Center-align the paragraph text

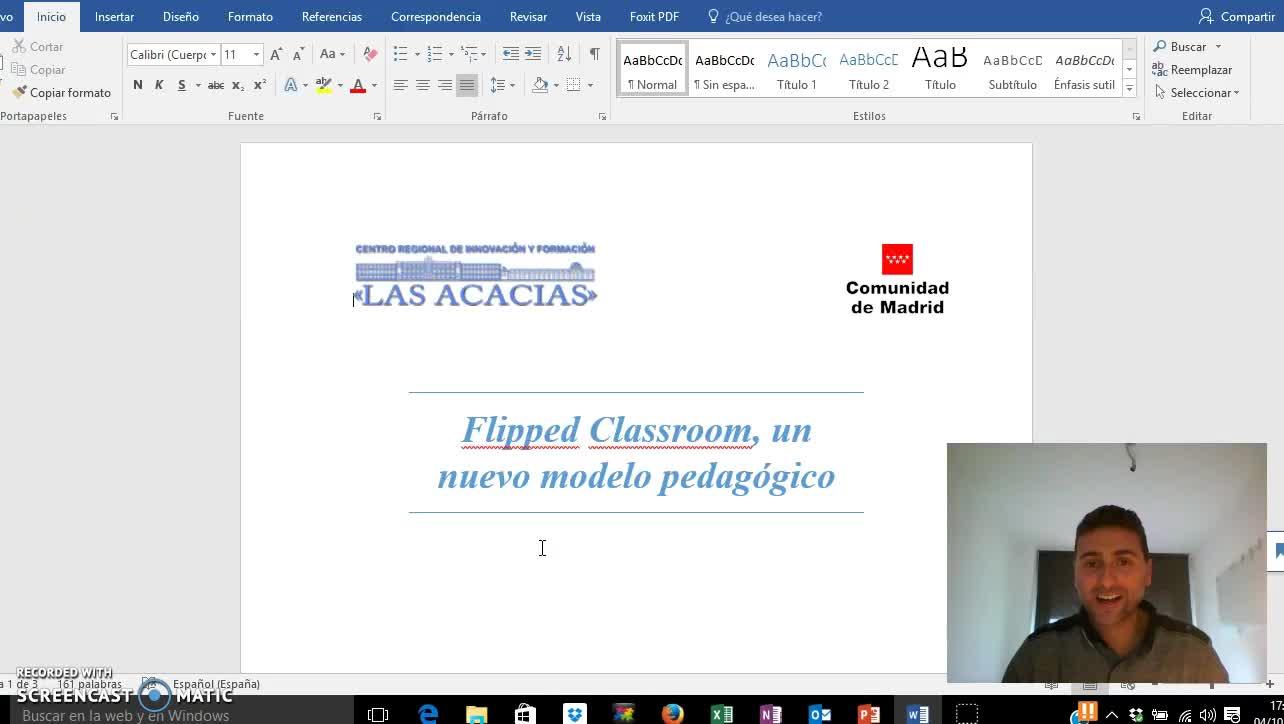422,85
